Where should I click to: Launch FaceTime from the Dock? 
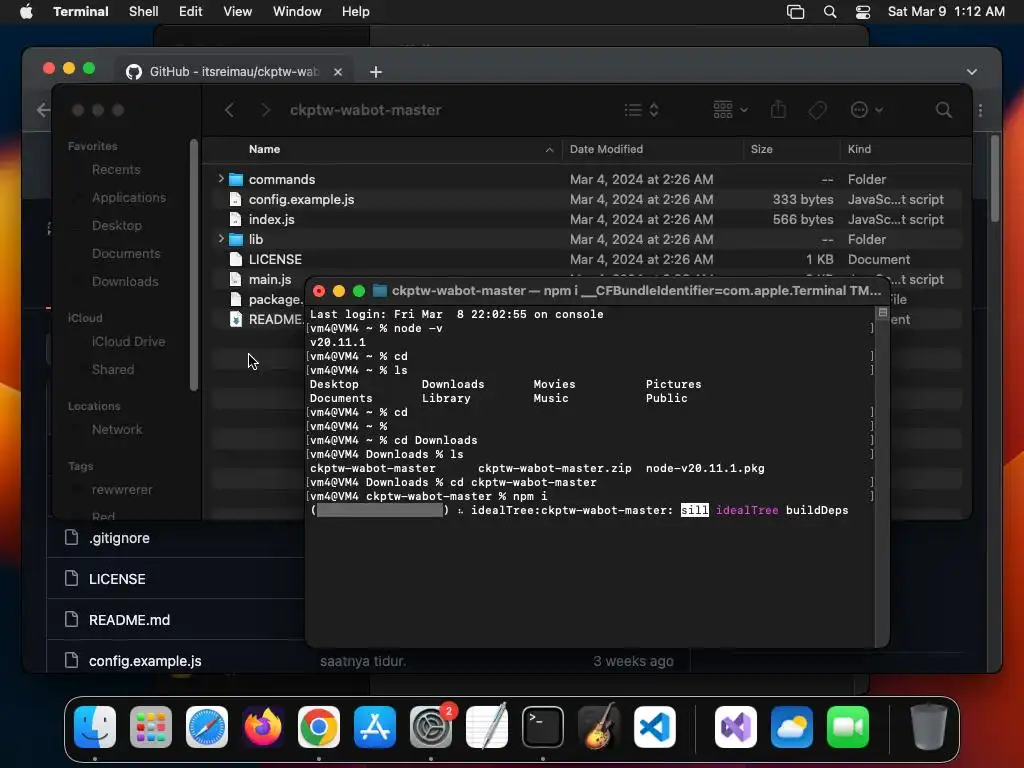(x=848, y=727)
